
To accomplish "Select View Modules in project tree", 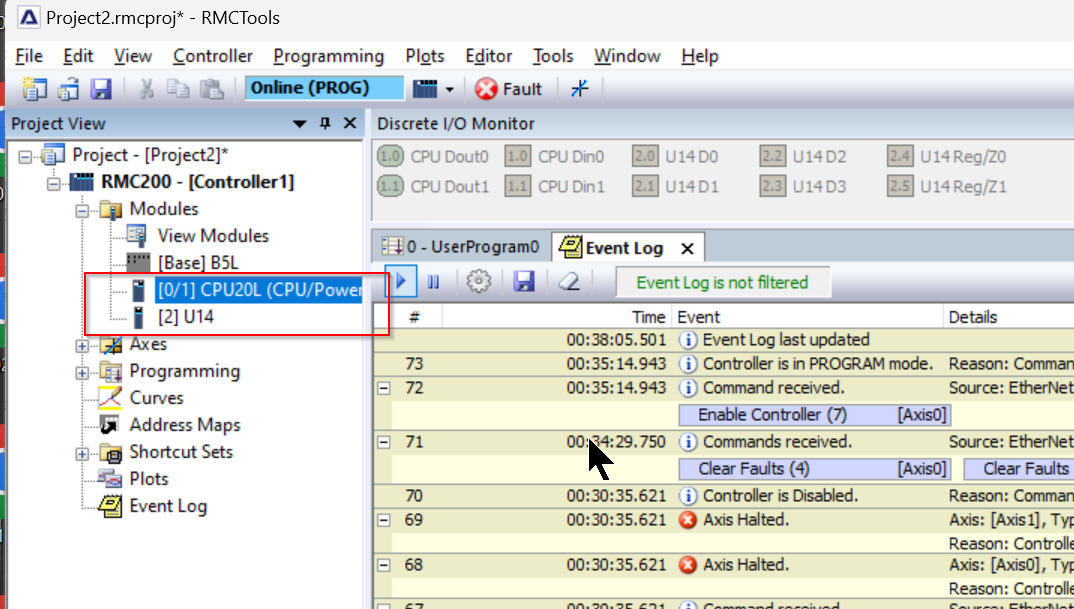I will coord(213,236).
